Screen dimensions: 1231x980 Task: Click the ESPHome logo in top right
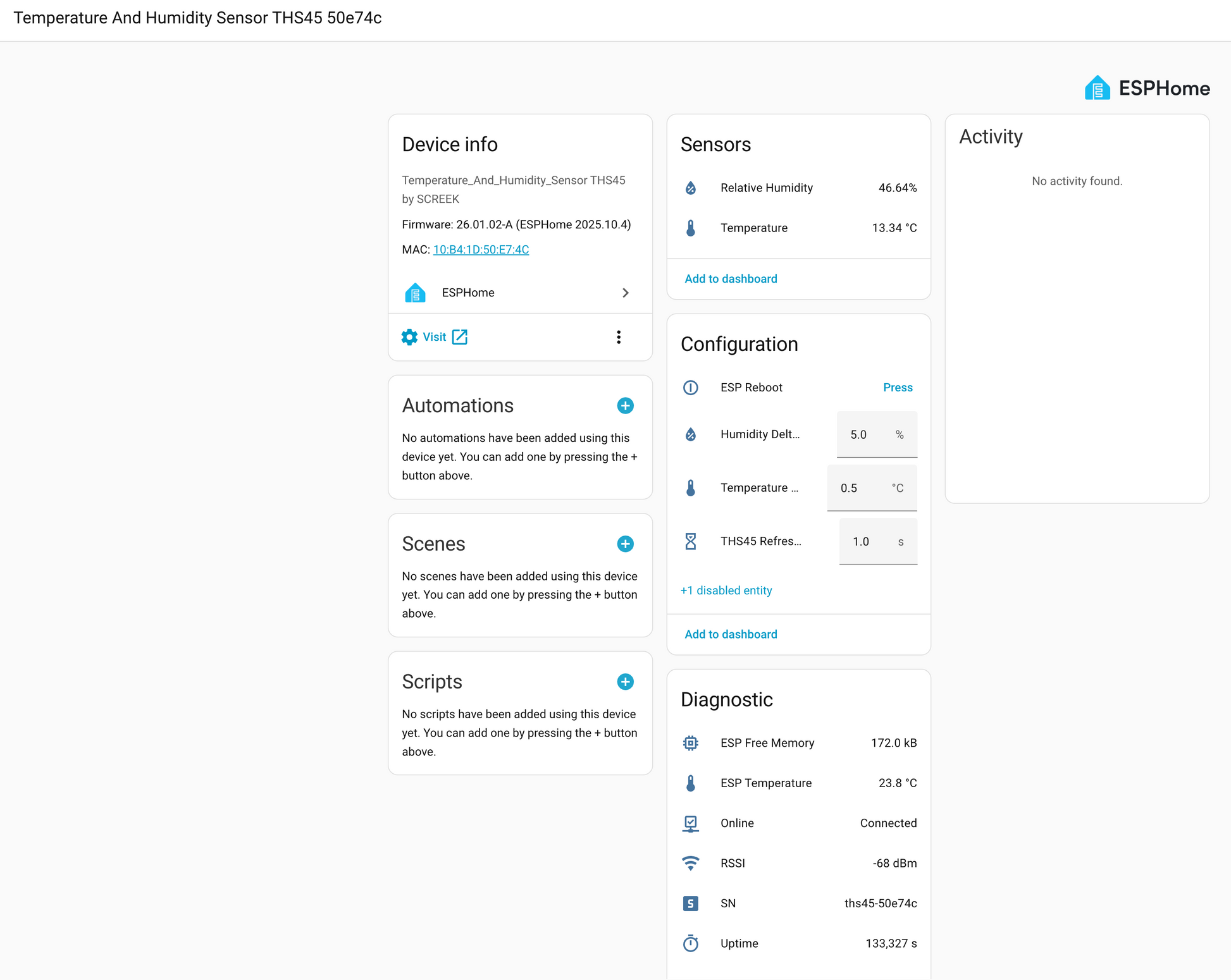point(1146,89)
